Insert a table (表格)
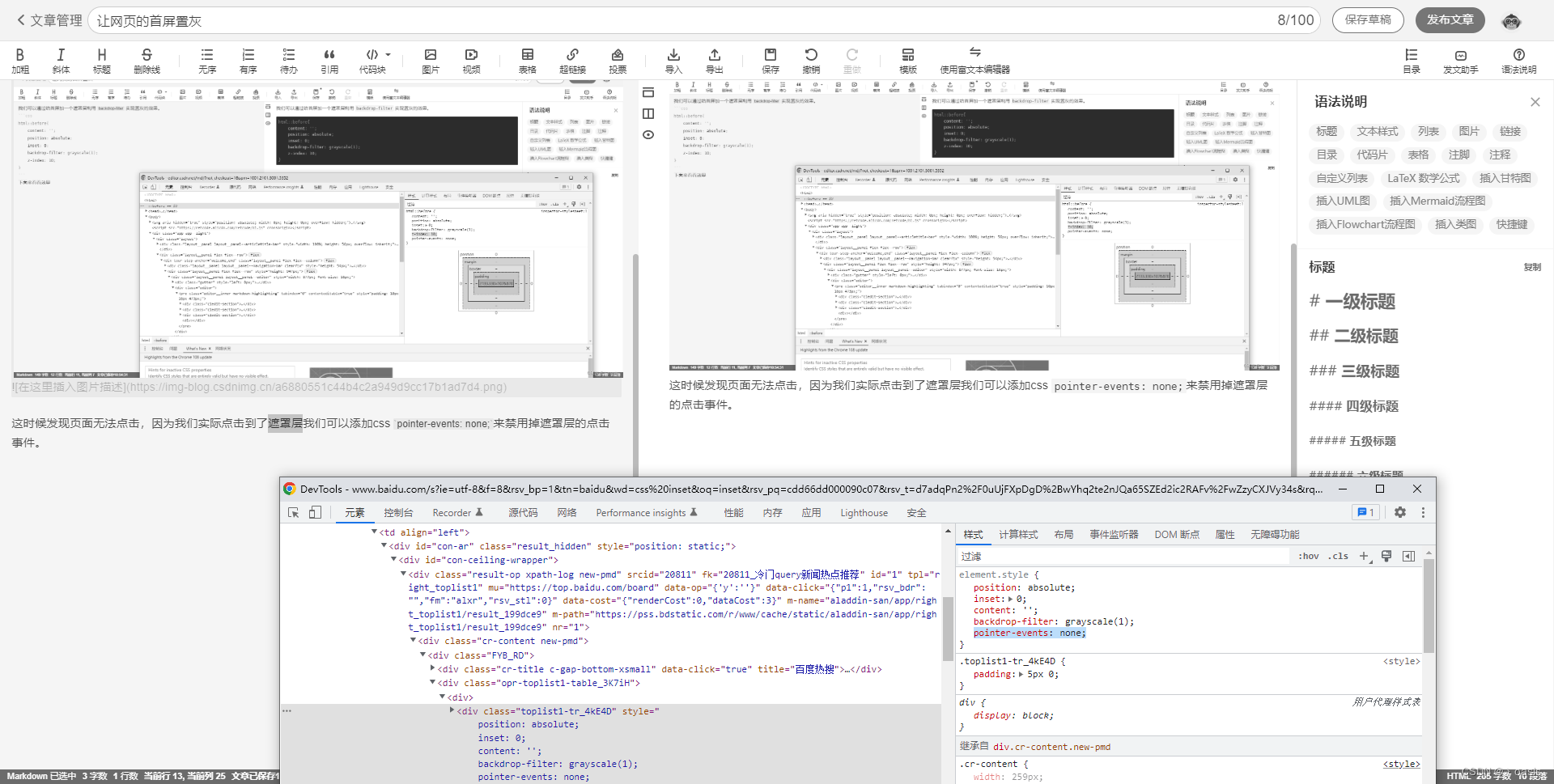 [x=528, y=61]
